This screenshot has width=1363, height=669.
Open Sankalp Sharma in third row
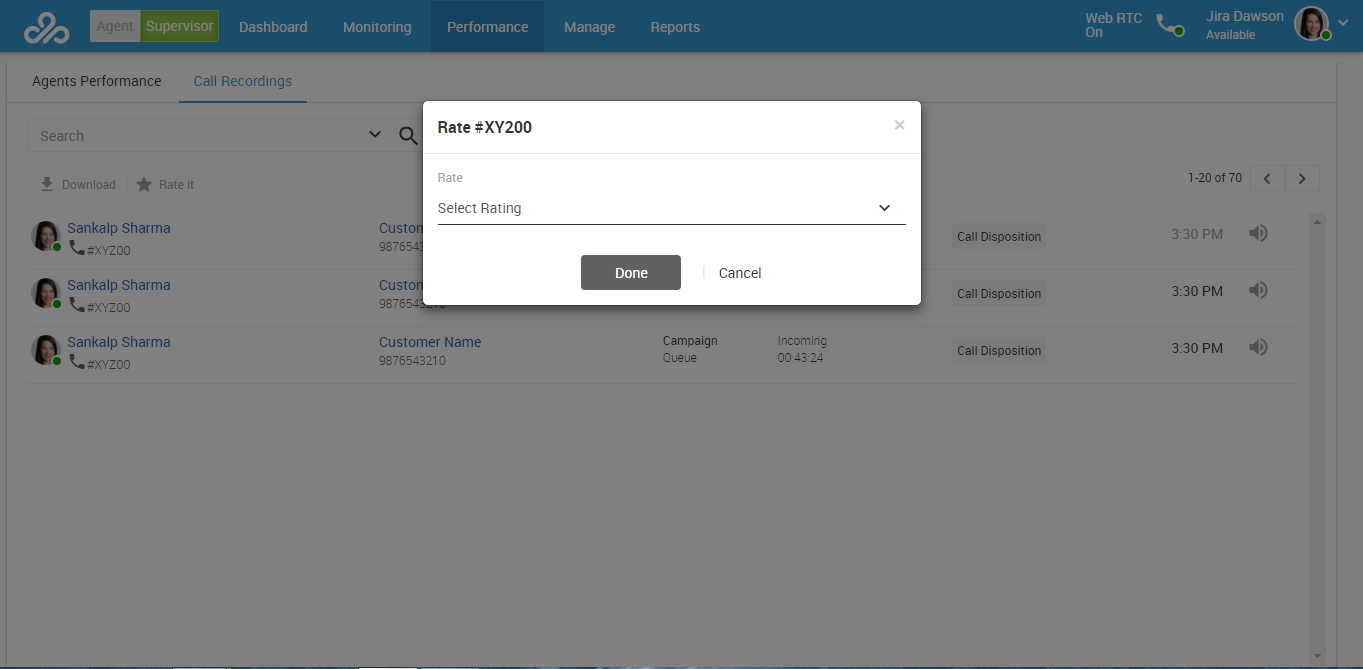pos(119,342)
